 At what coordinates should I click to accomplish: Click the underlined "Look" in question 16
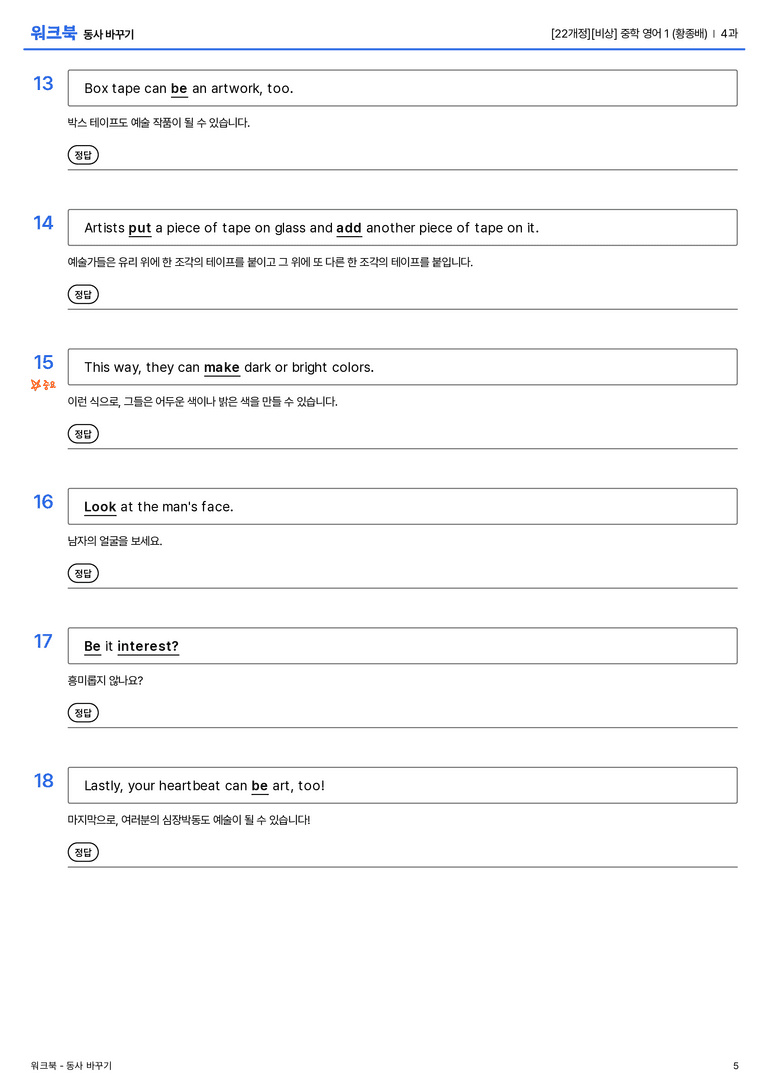click(x=100, y=507)
